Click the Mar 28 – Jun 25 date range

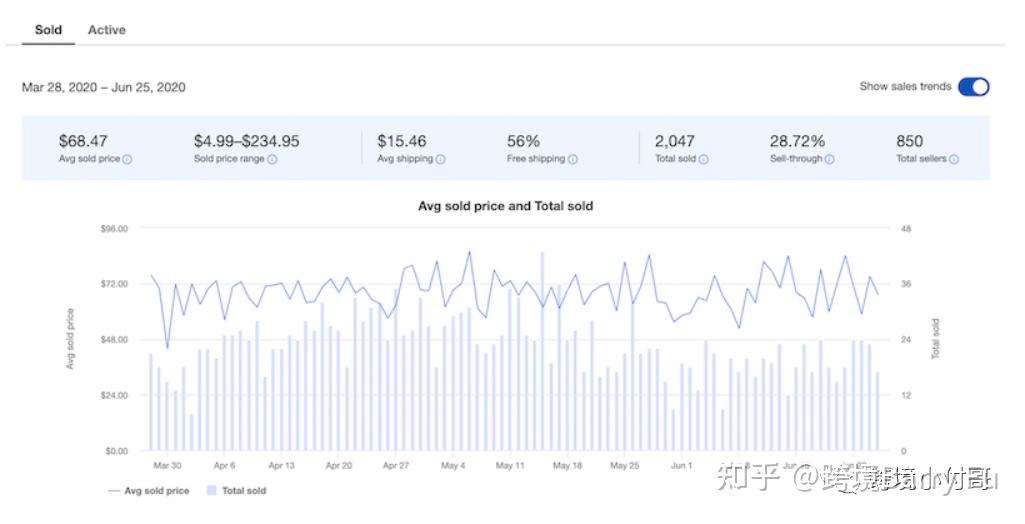(x=103, y=88)
